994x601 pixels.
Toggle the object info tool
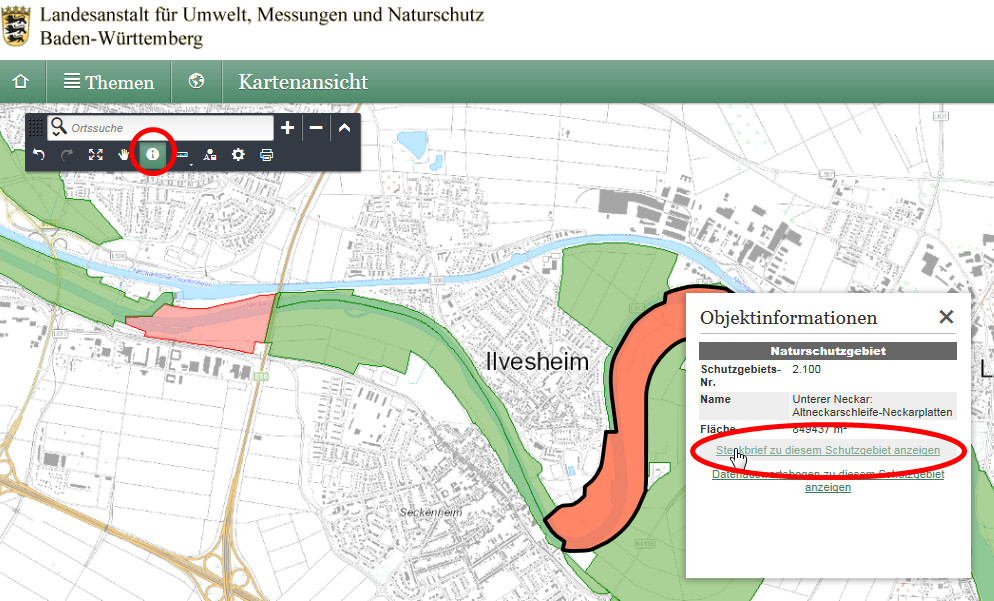[153, 155]
